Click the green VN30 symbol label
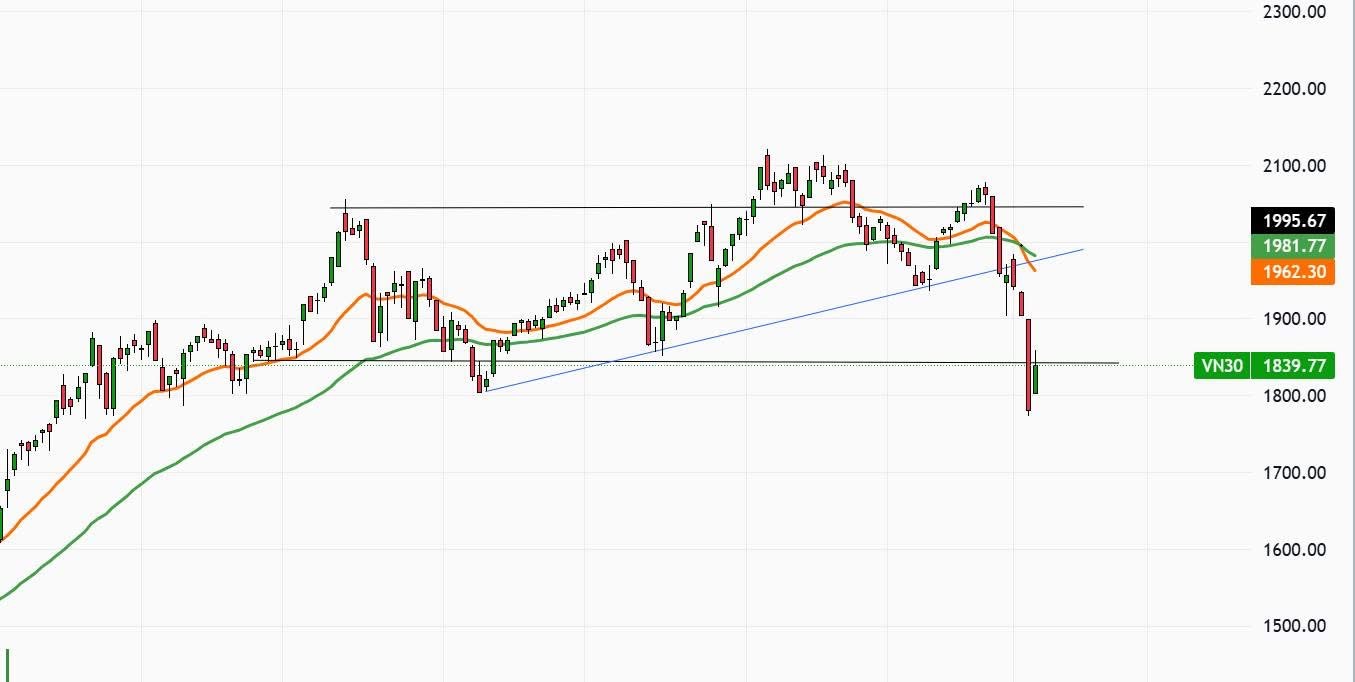Image resolution: width=1355 pixels, height=682 pixels. tap(1221, 366)
